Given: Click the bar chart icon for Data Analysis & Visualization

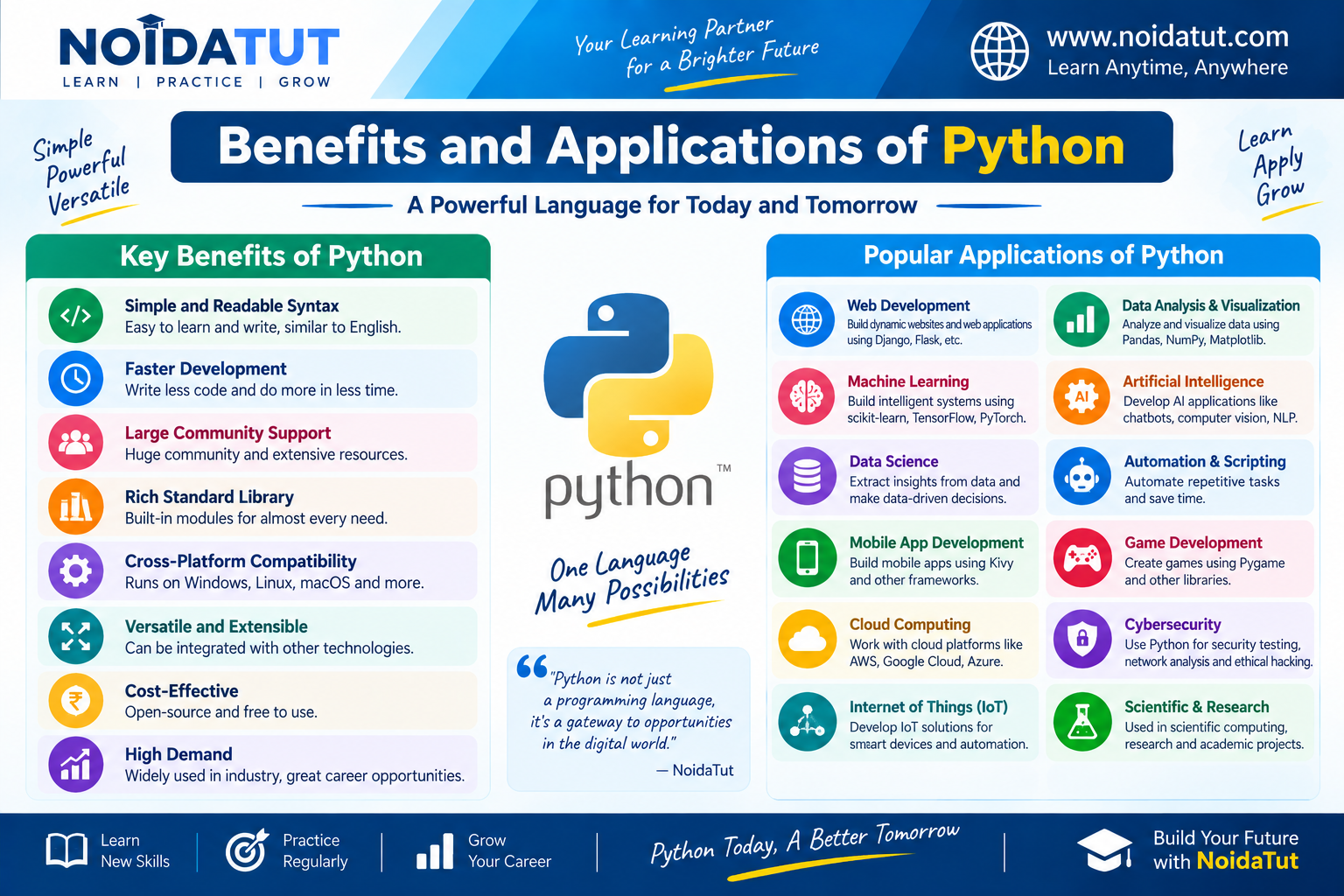Looking at the screenshot, I should [1081, 320].
